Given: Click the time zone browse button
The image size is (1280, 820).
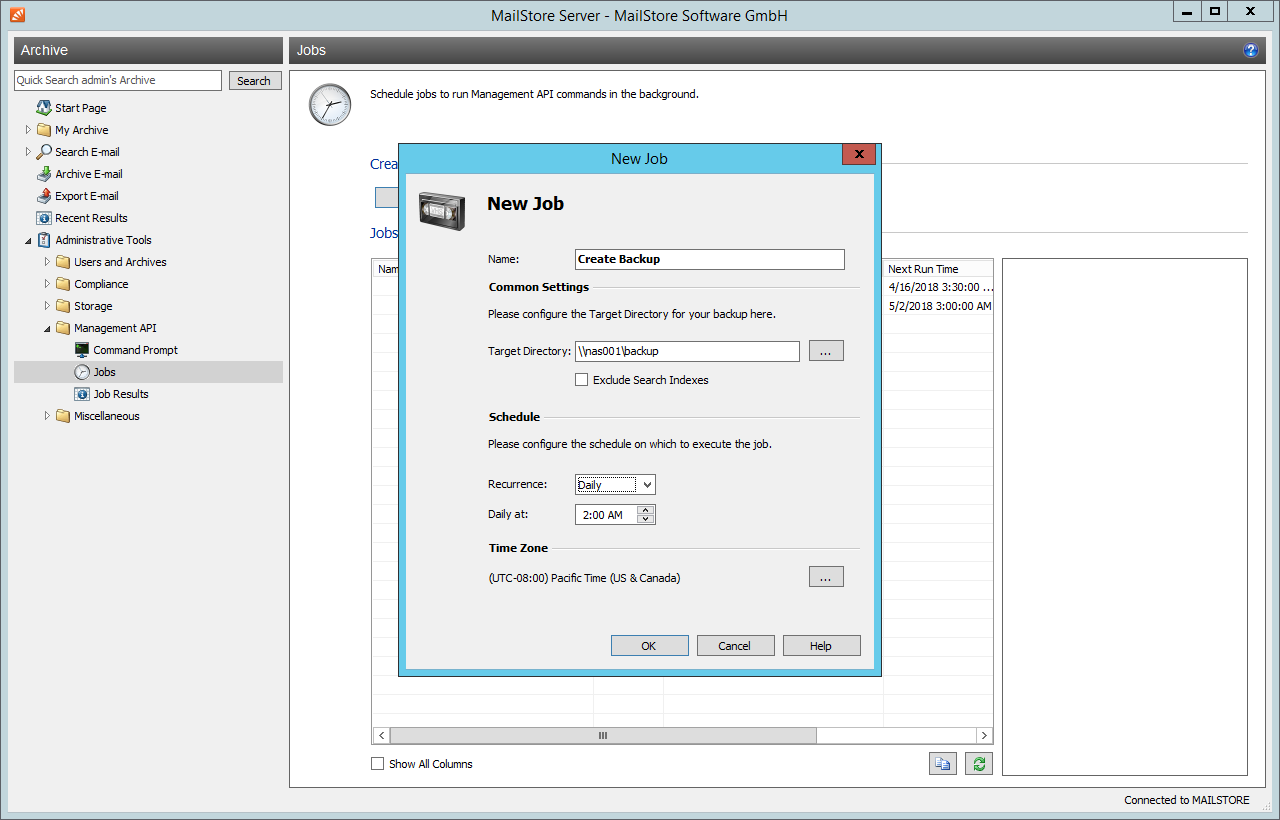Looking at the screenshot, I should pos(826,577).
